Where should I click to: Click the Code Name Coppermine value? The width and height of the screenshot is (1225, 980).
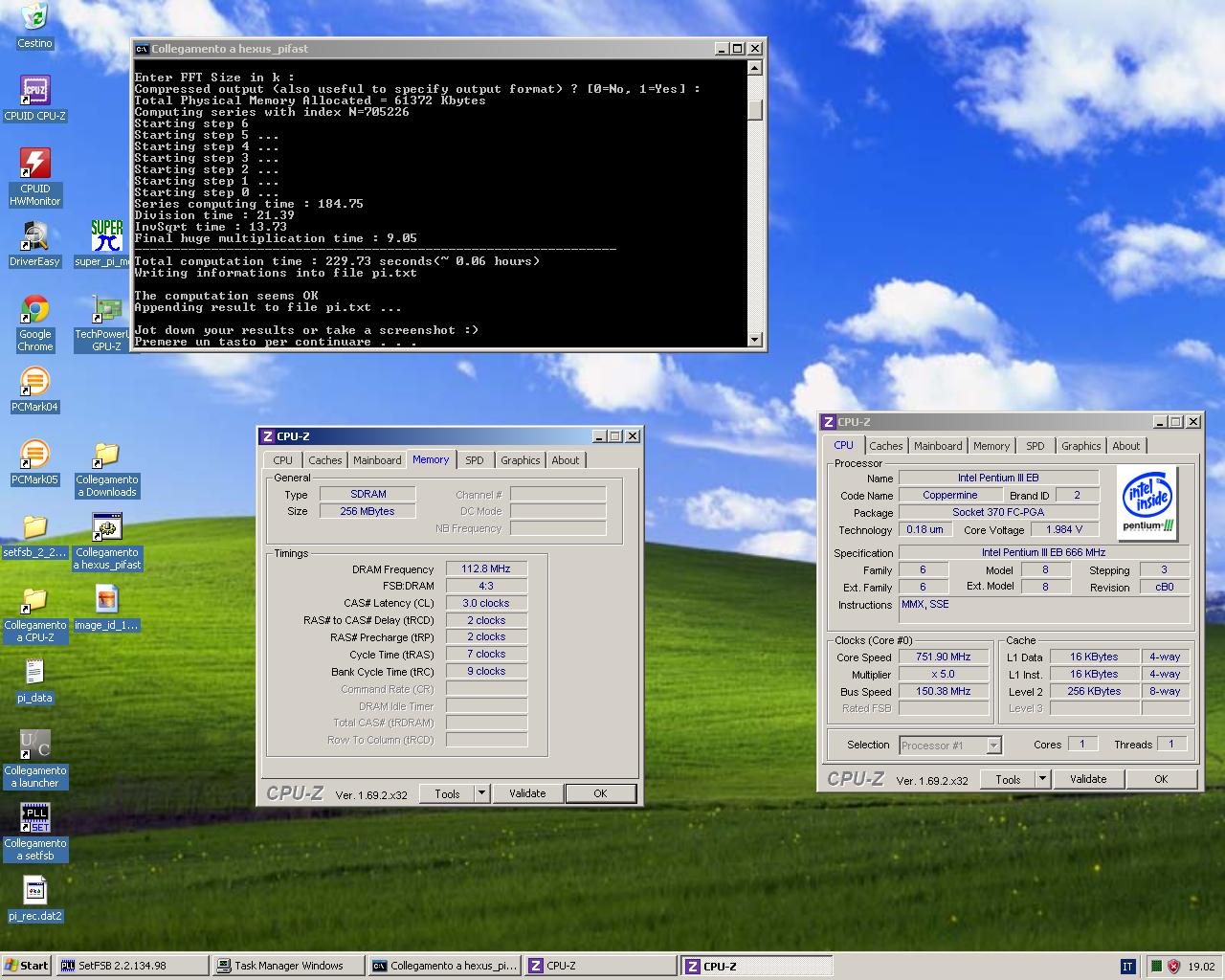click(950, 495)
